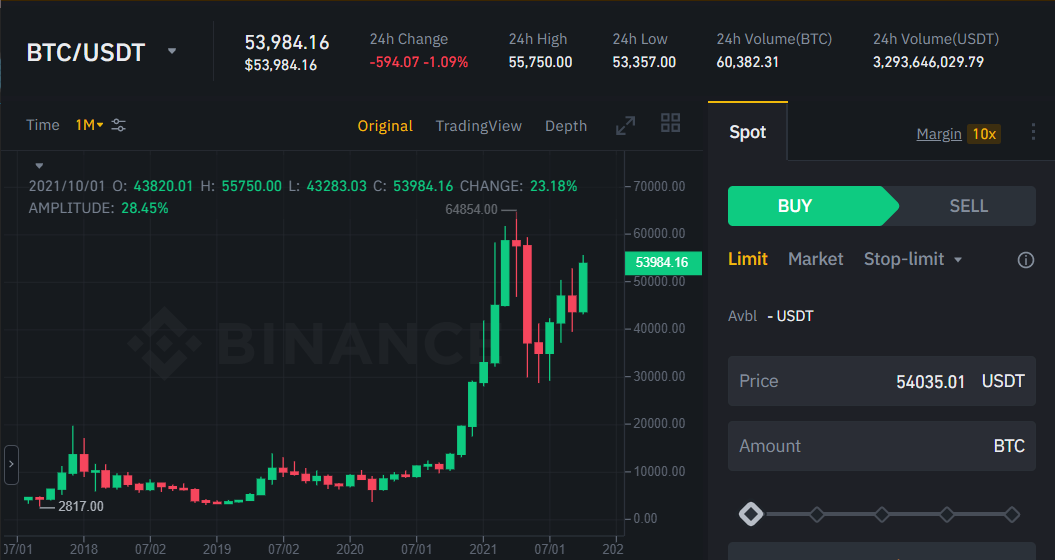Click the current price tag 53984.16
Viewport: 1055px width, 560px height.
click(663, 262)
